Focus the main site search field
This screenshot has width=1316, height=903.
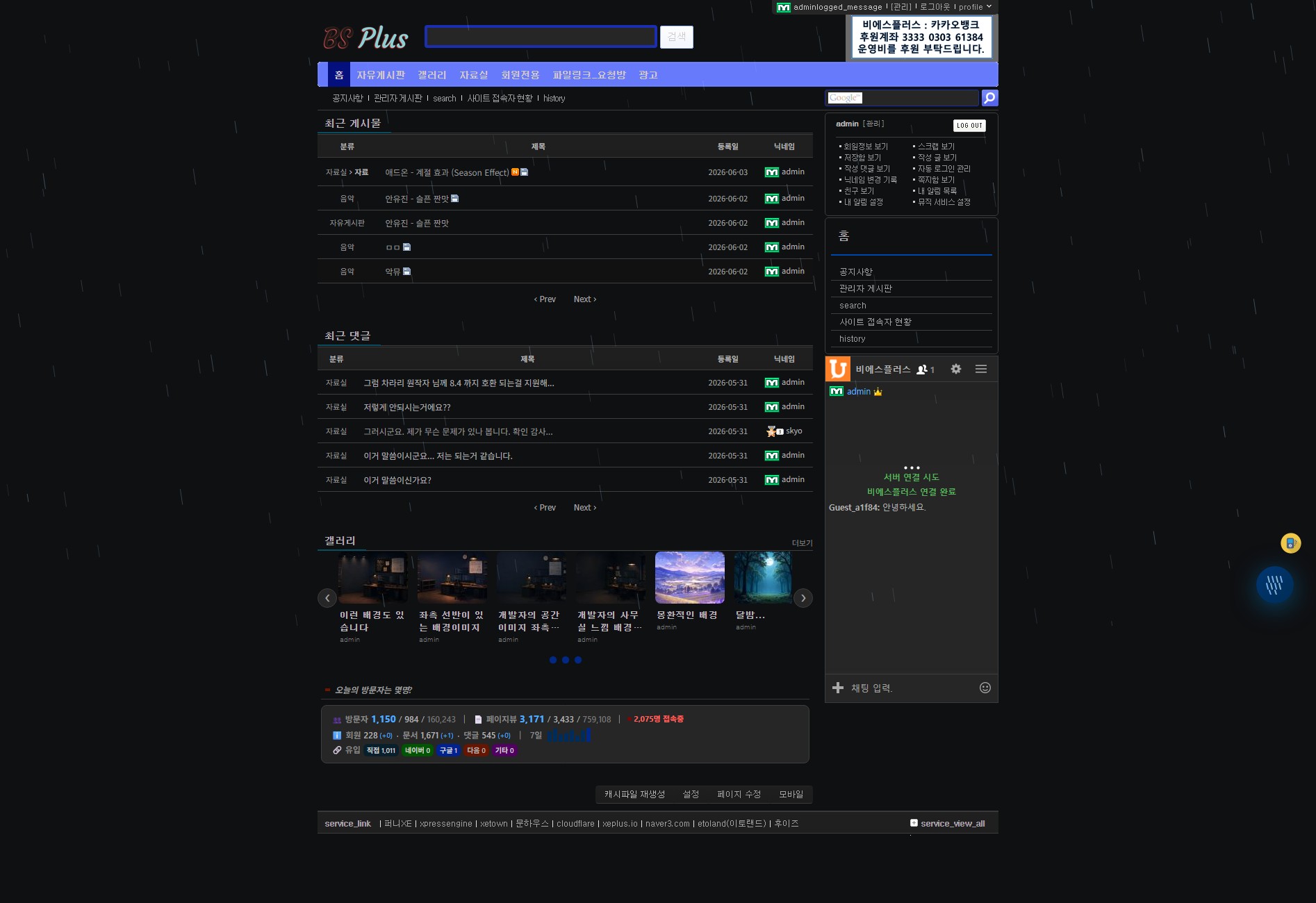pos(541,37)
